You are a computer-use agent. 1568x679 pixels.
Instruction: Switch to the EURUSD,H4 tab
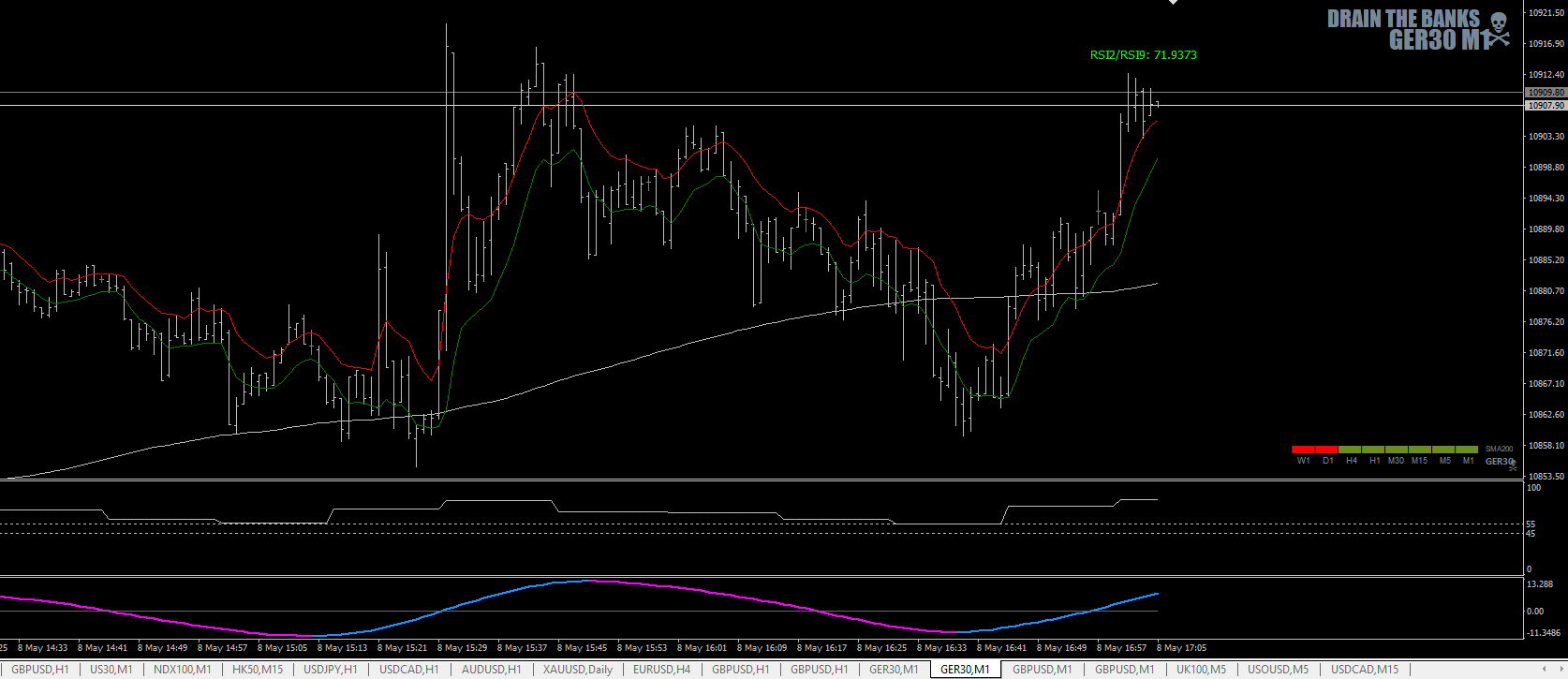click(x=661, y=670)
